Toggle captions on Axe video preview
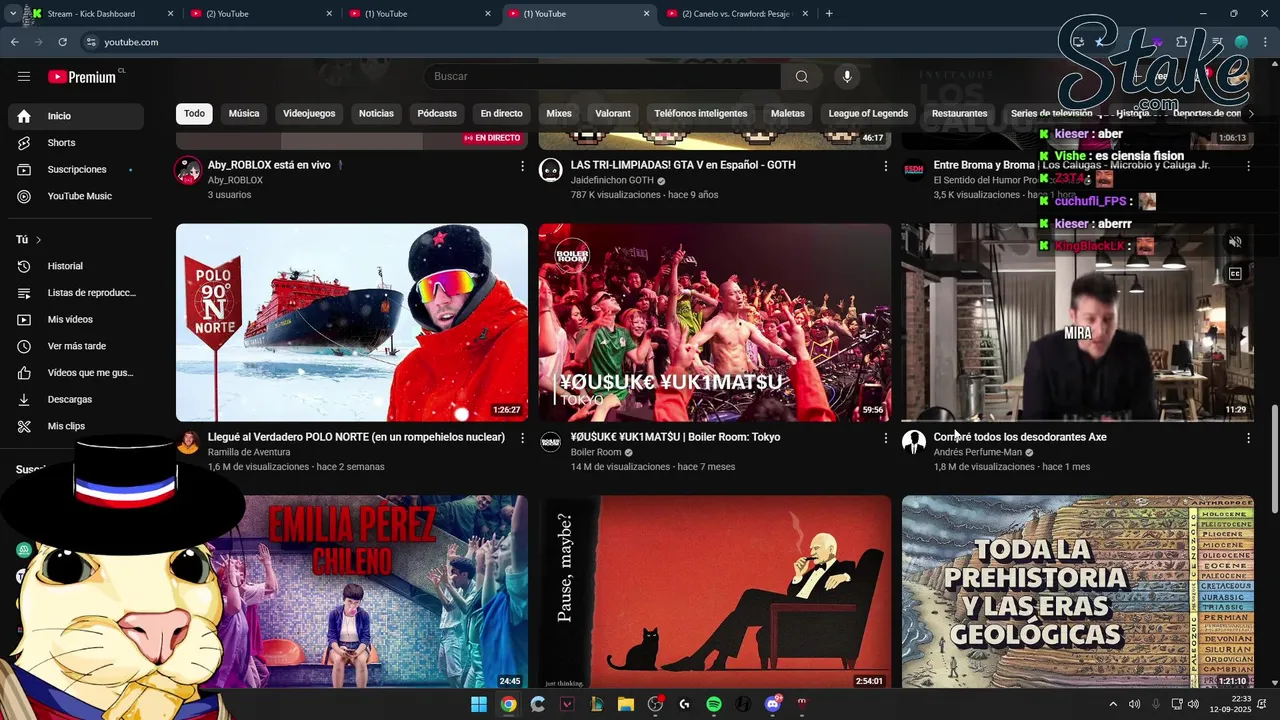This screenshot has width=1280, height=720. coord(1235,274)
